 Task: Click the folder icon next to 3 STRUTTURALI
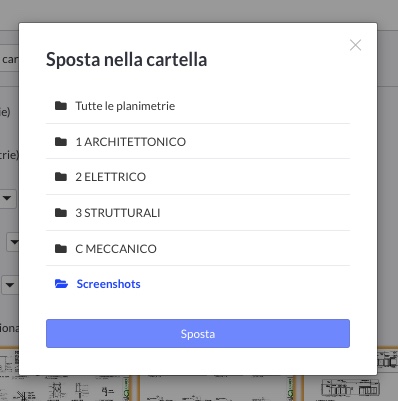tap(61, 212)
